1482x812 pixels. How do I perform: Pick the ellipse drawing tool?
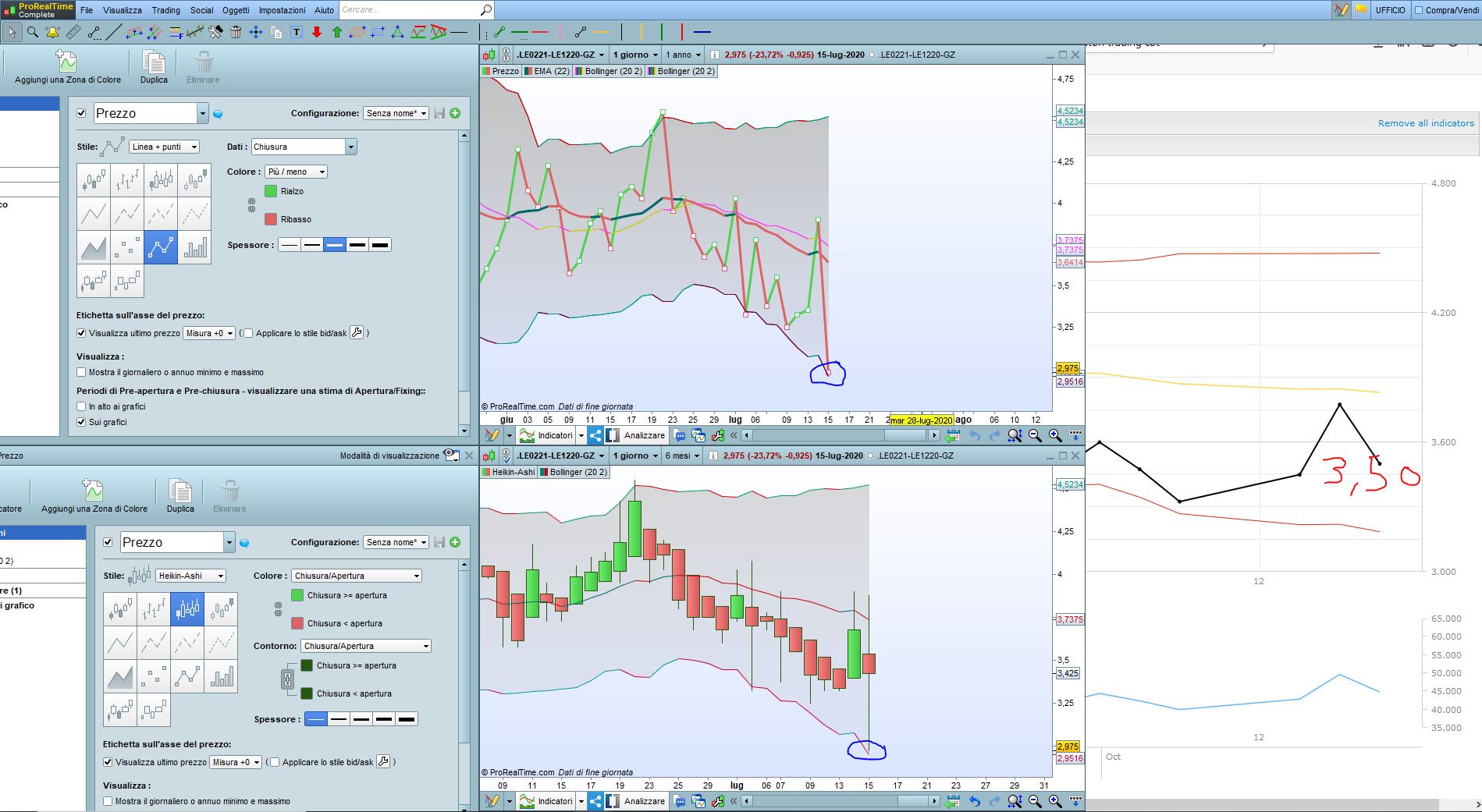(x=357, y=32)
